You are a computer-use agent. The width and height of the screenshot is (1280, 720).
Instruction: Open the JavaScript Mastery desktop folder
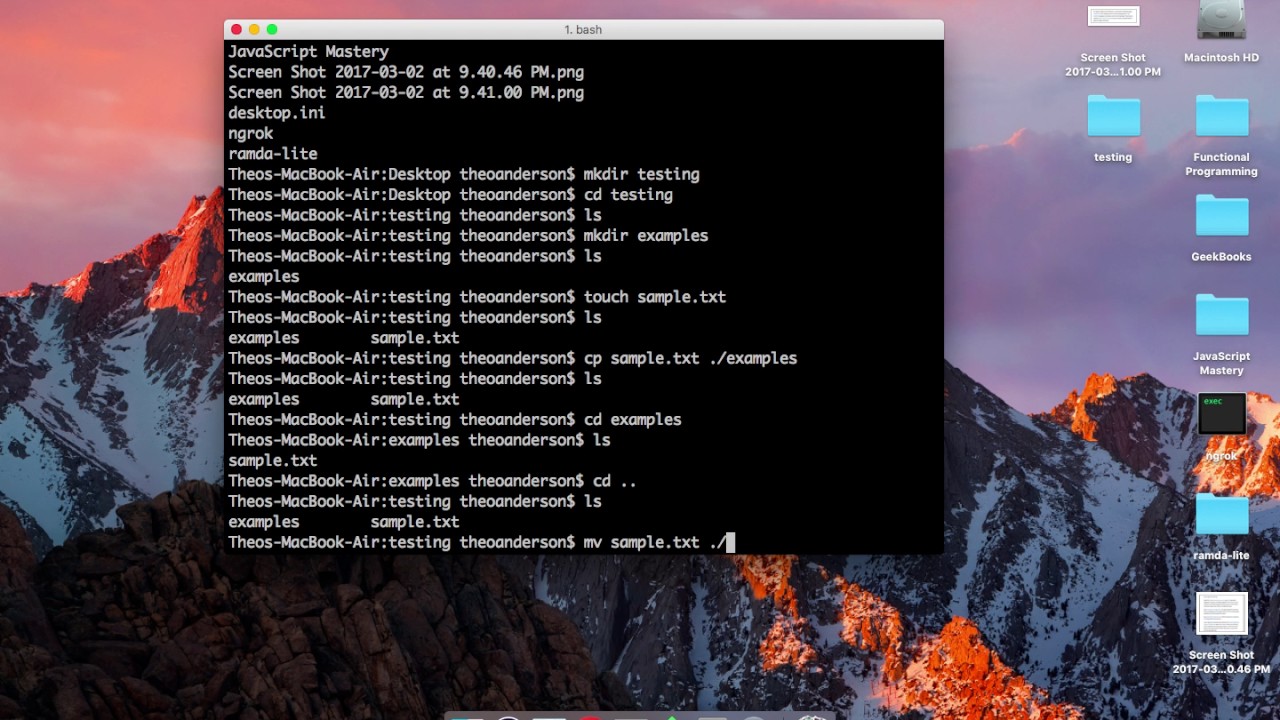pos(1221,316)
